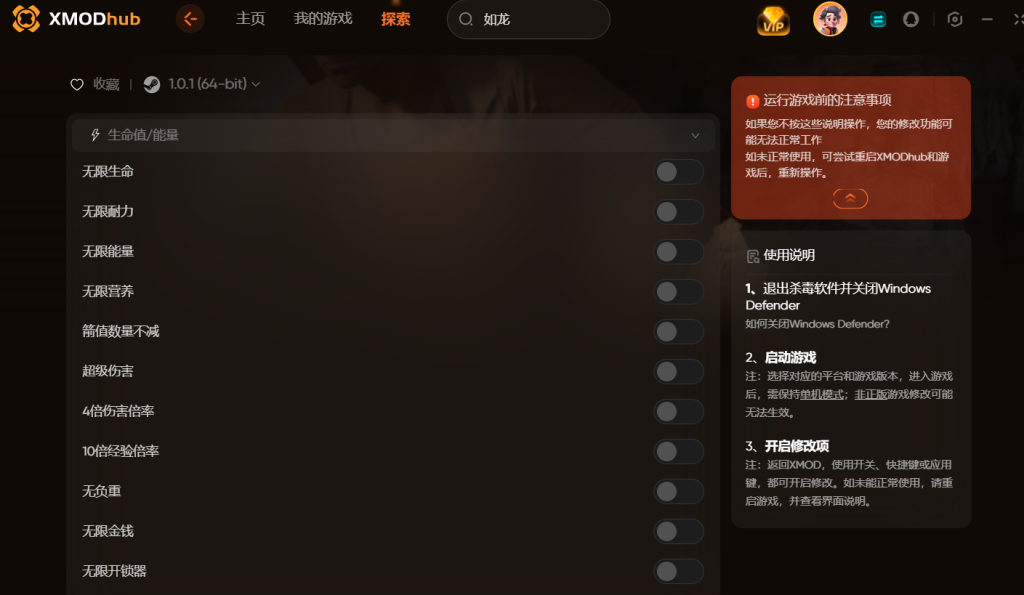Screen dimensions: 1024x595
Task: Open the VIP diamond badge
Action: click(x=773, y=20)
